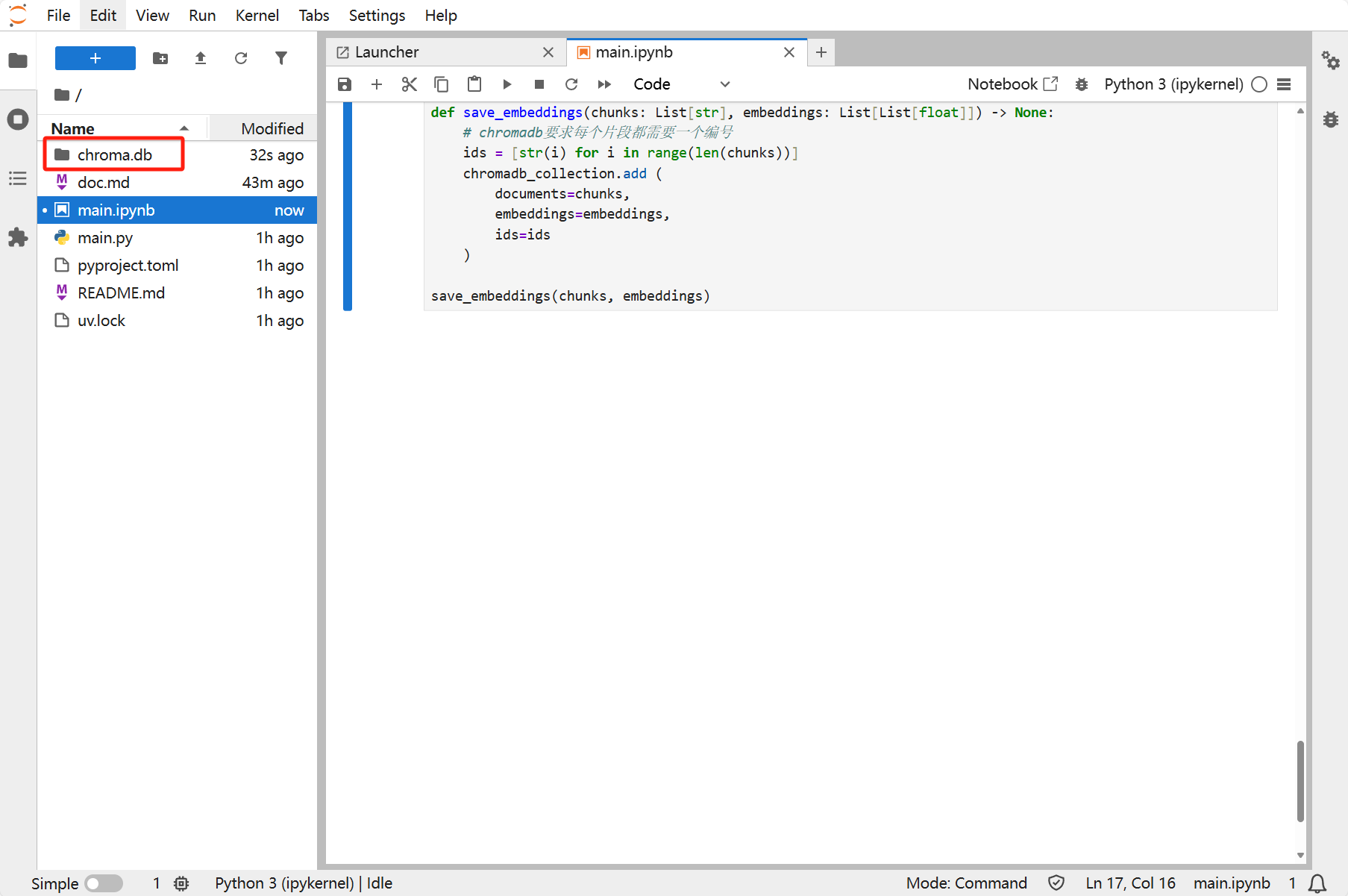Switch to the Launcher tab
Image resolution: width=1348 pixels, height=896 pixels.
(386, 52)
